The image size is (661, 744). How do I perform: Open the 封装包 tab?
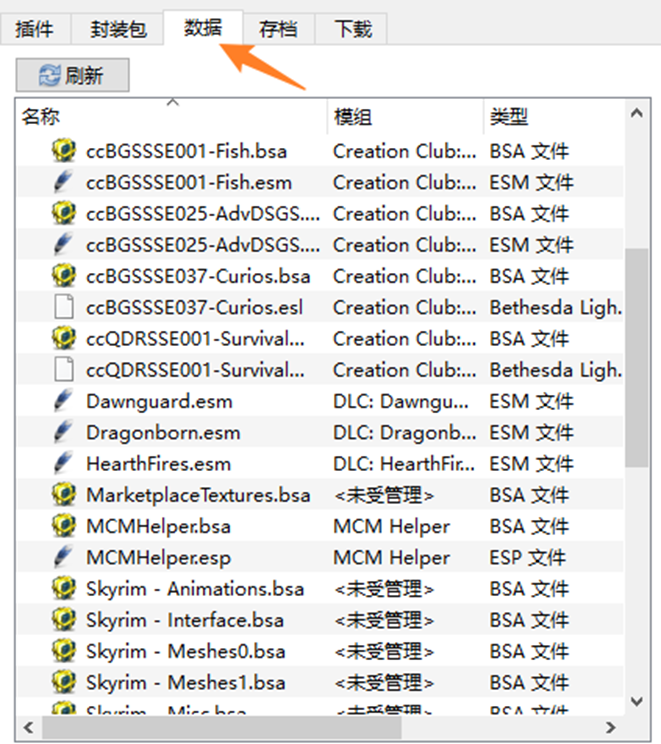pyautogui.click(x=118, y=29)
